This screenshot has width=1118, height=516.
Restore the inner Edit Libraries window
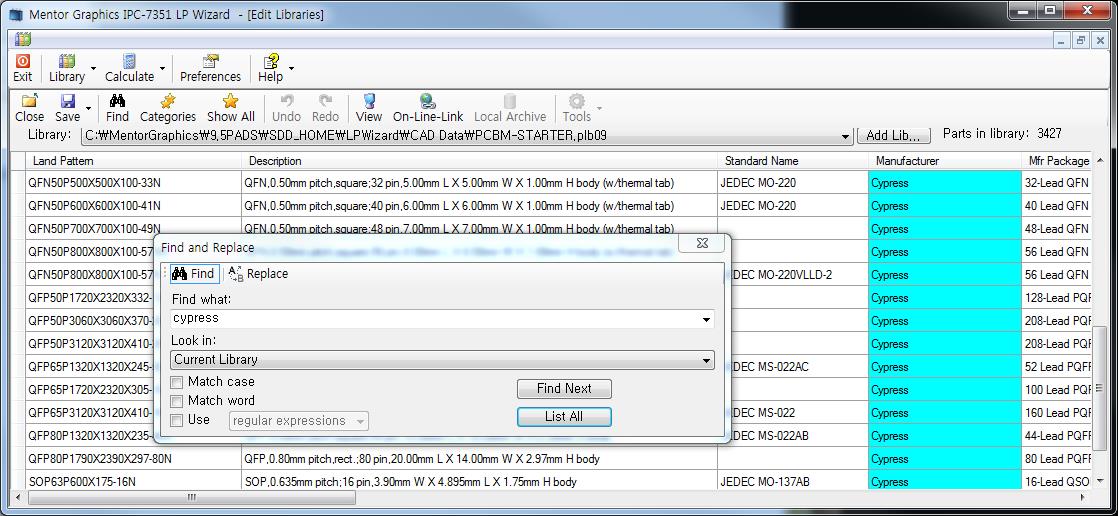[1081, 41]
